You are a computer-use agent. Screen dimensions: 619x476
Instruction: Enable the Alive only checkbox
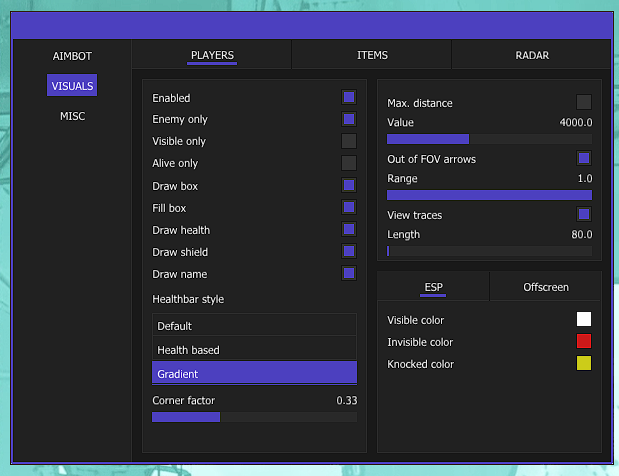(x=349, y=163)
